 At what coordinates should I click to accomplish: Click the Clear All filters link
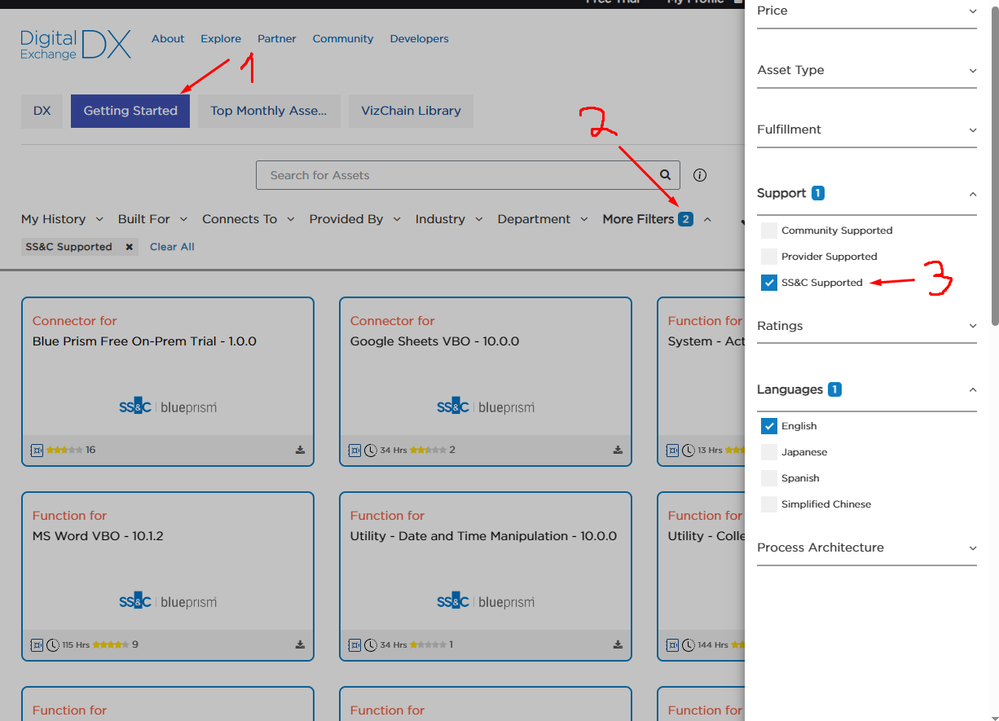(x=172, y=247)
